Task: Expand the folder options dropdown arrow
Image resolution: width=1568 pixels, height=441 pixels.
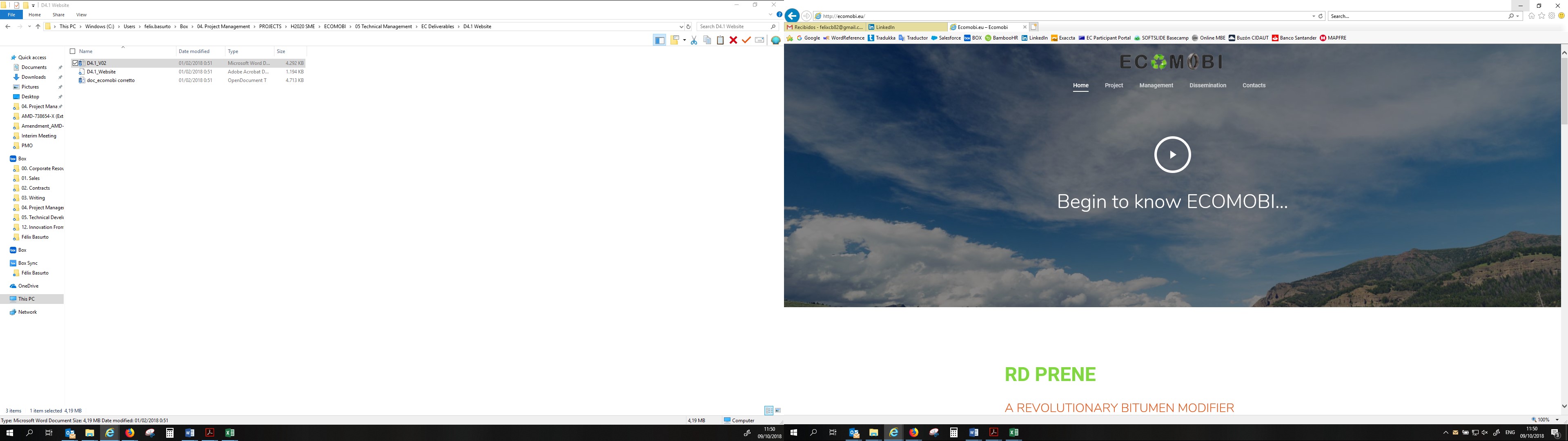Action: [685, 40]
